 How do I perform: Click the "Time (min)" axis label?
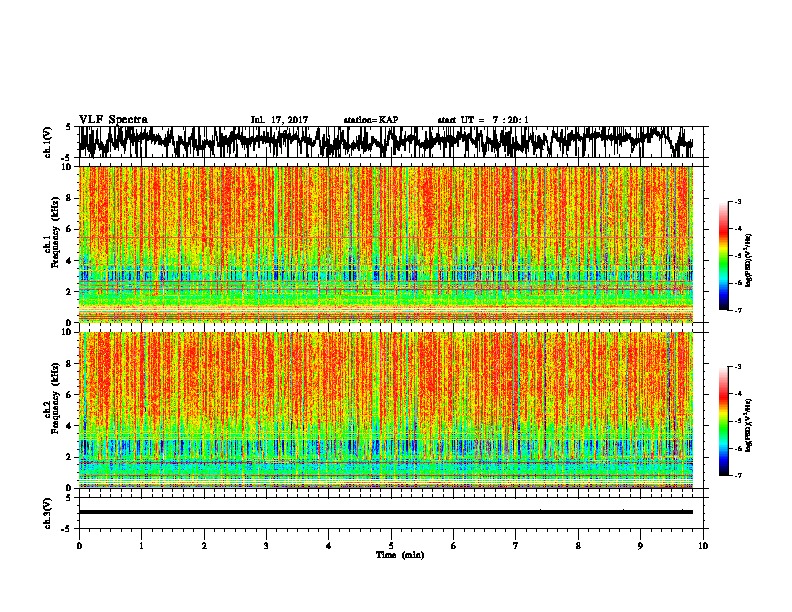tap(400, 555)
